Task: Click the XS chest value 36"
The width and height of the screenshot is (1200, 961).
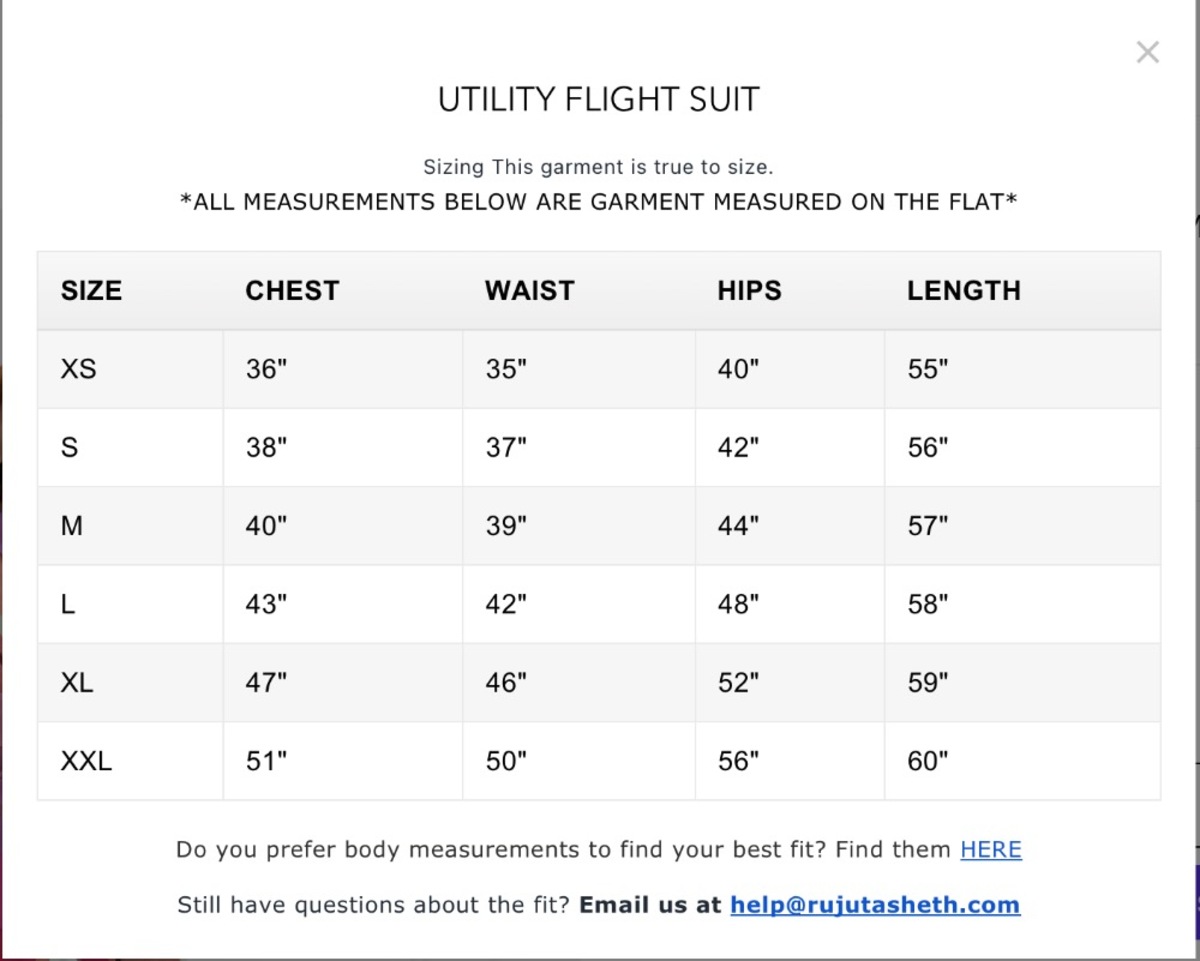Action: click(266, 369)
